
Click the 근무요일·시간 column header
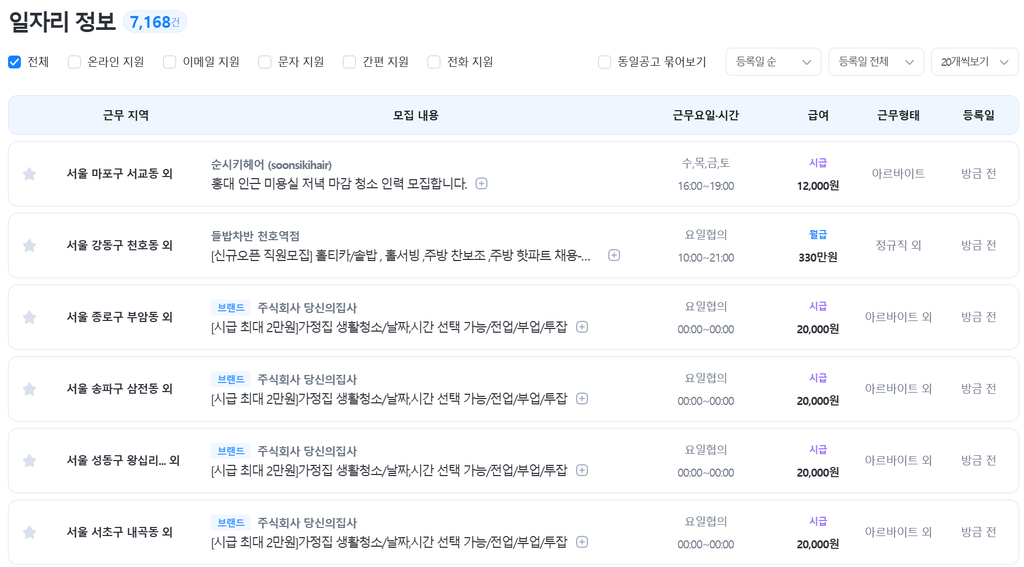(706, 116)
